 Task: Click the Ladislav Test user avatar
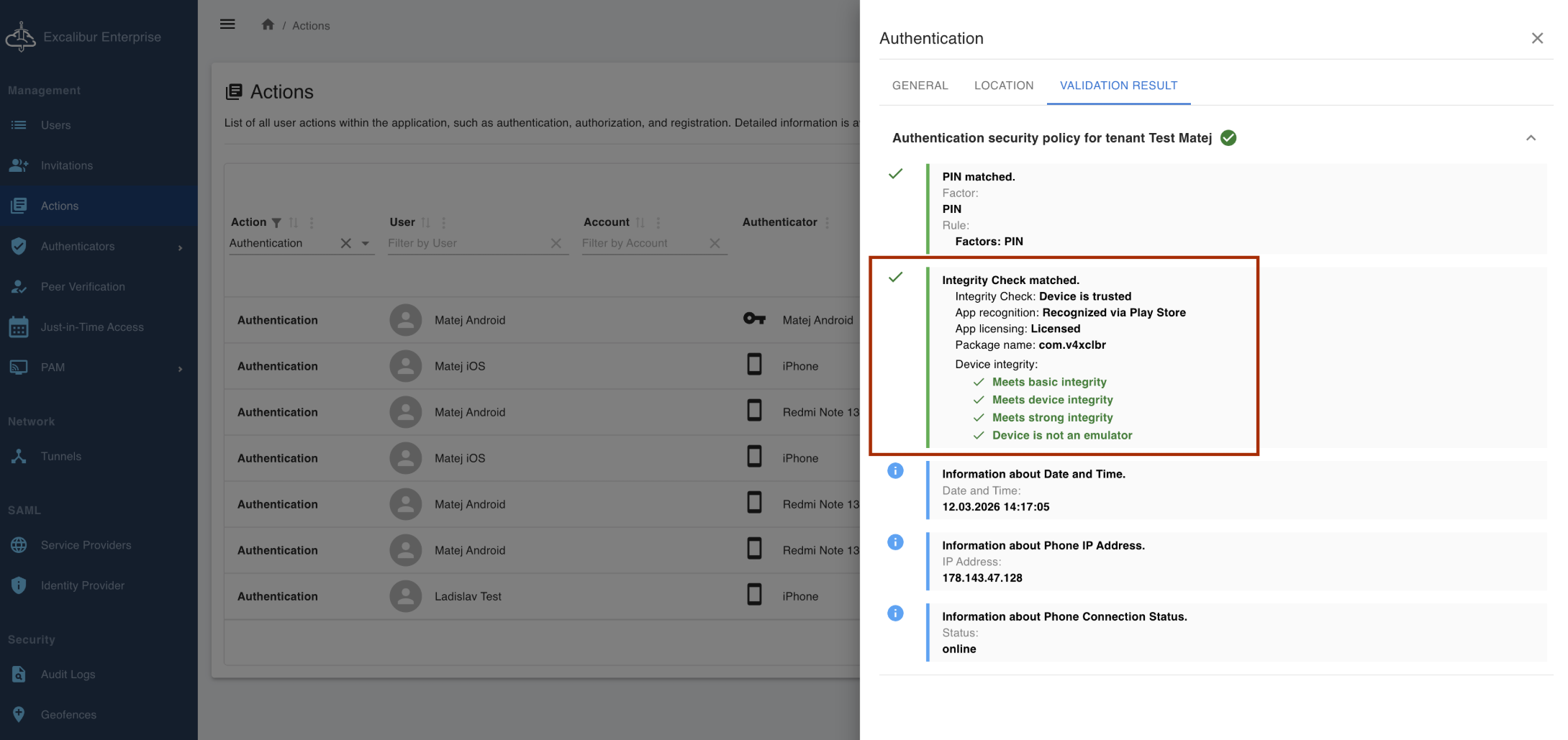[x=405, y=596]
